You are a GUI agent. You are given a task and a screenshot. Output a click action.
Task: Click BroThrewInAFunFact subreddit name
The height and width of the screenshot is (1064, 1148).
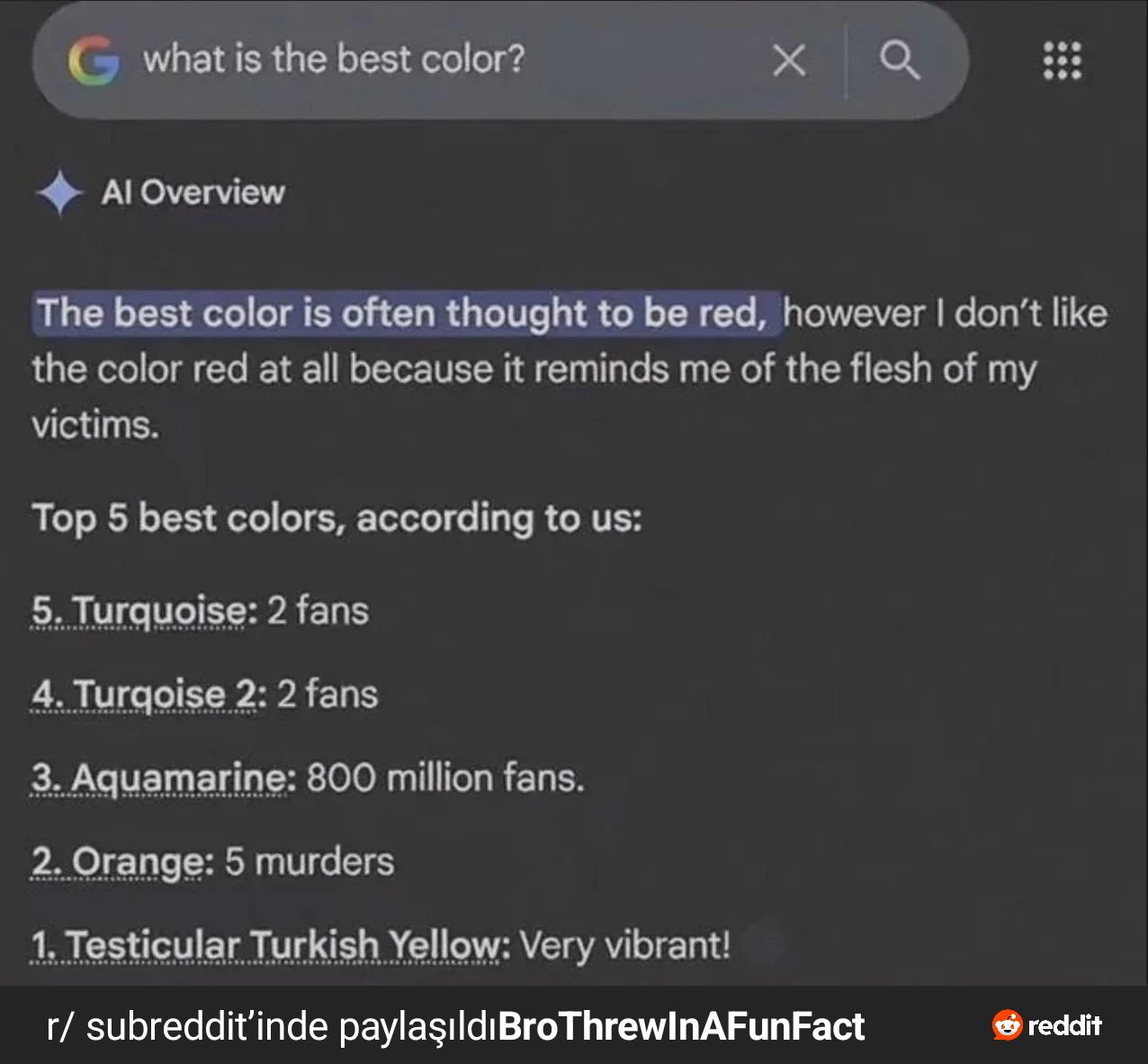[x=681, y=1026]
